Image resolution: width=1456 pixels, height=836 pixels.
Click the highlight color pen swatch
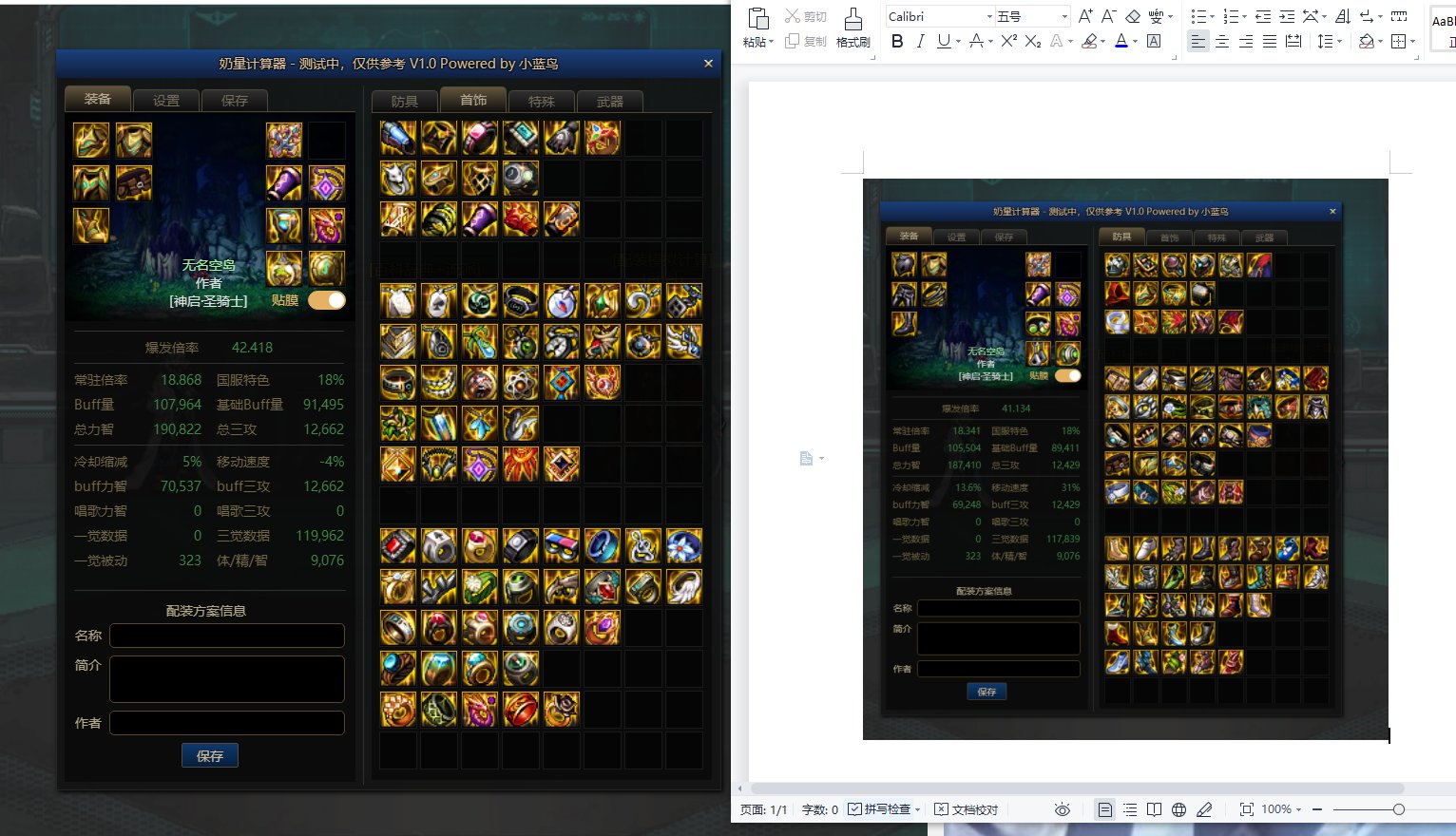pos(1089,41)
